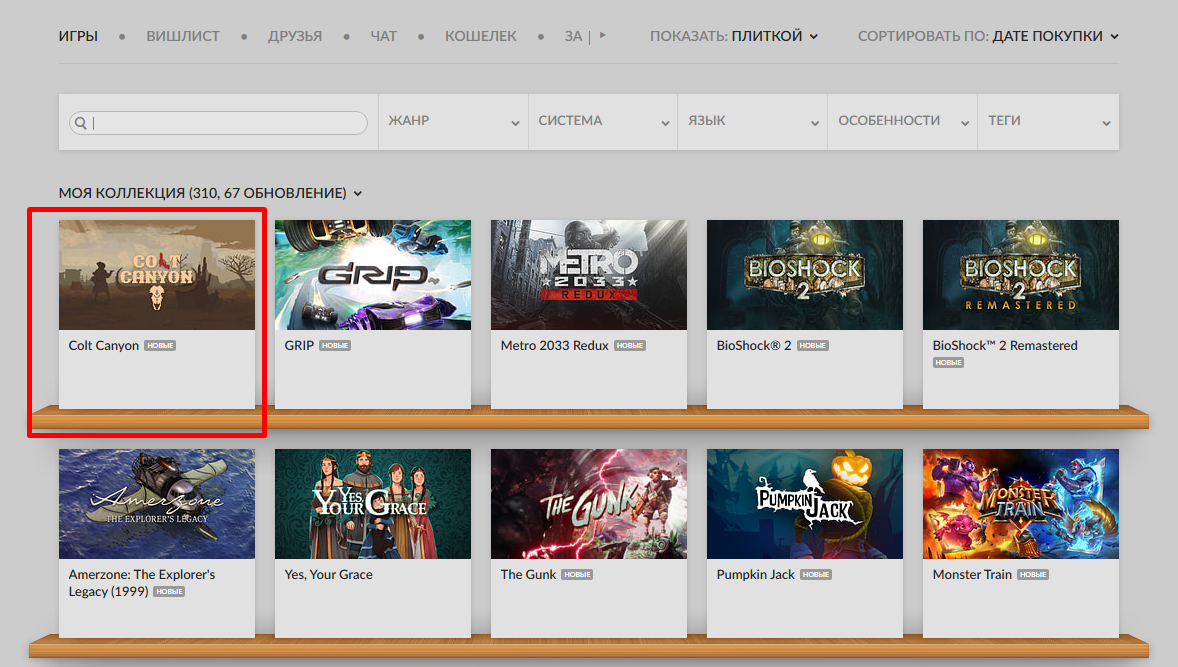Image resolution: width=1178 pixels, height=667 pixels.
Task: Open the Pumpkin Jack cover image
Action: click(805, 504)
